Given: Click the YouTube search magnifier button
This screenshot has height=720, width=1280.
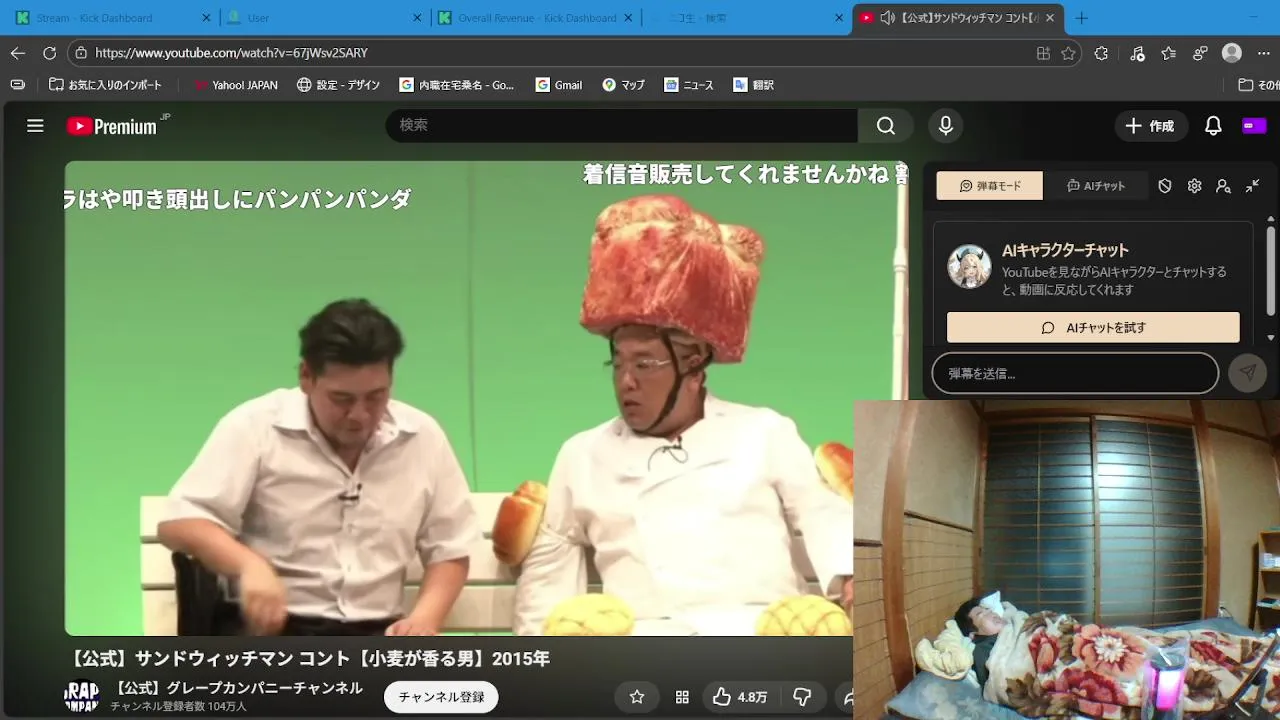Looking at the screenshot, I should pos(886,126).
